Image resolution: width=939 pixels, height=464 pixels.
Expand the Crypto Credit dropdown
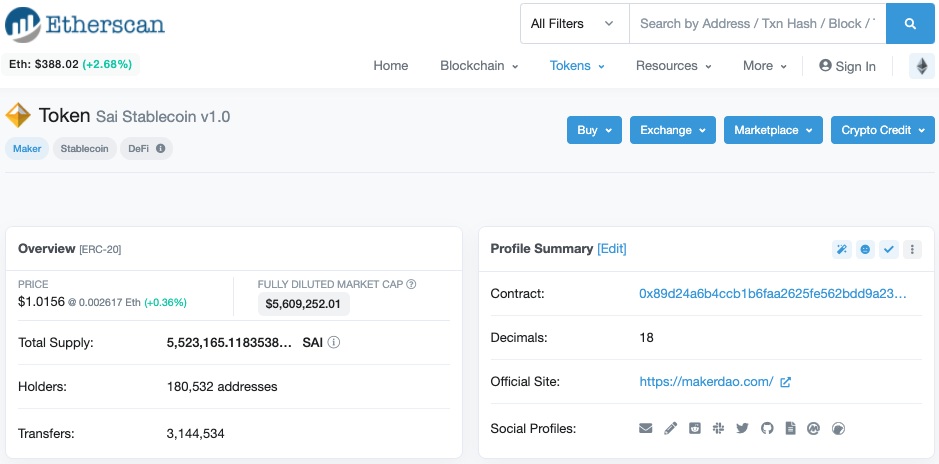[x=883, y=130]
